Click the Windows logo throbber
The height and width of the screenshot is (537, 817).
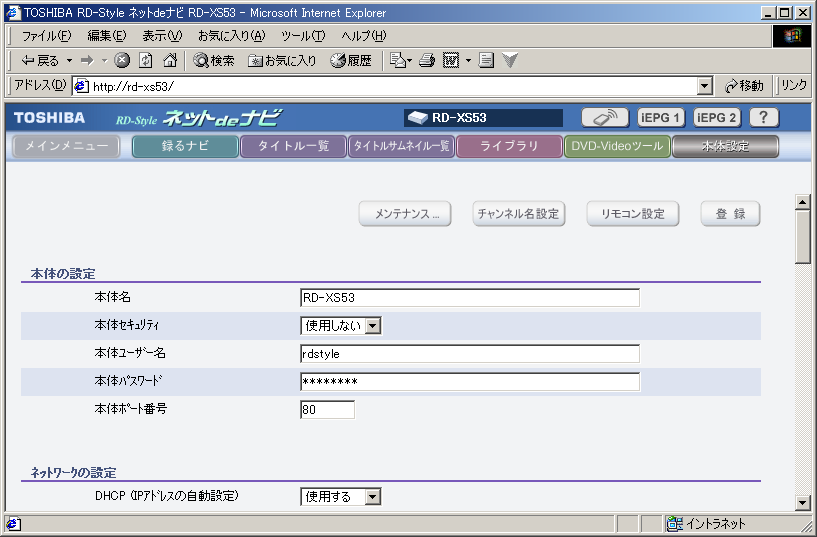791,36
